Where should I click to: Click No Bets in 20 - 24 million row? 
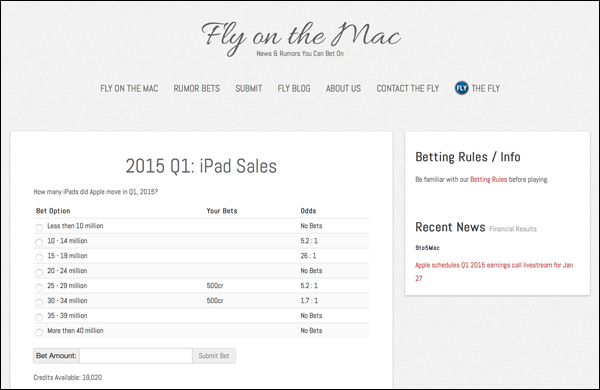click(x=311, y=271)
